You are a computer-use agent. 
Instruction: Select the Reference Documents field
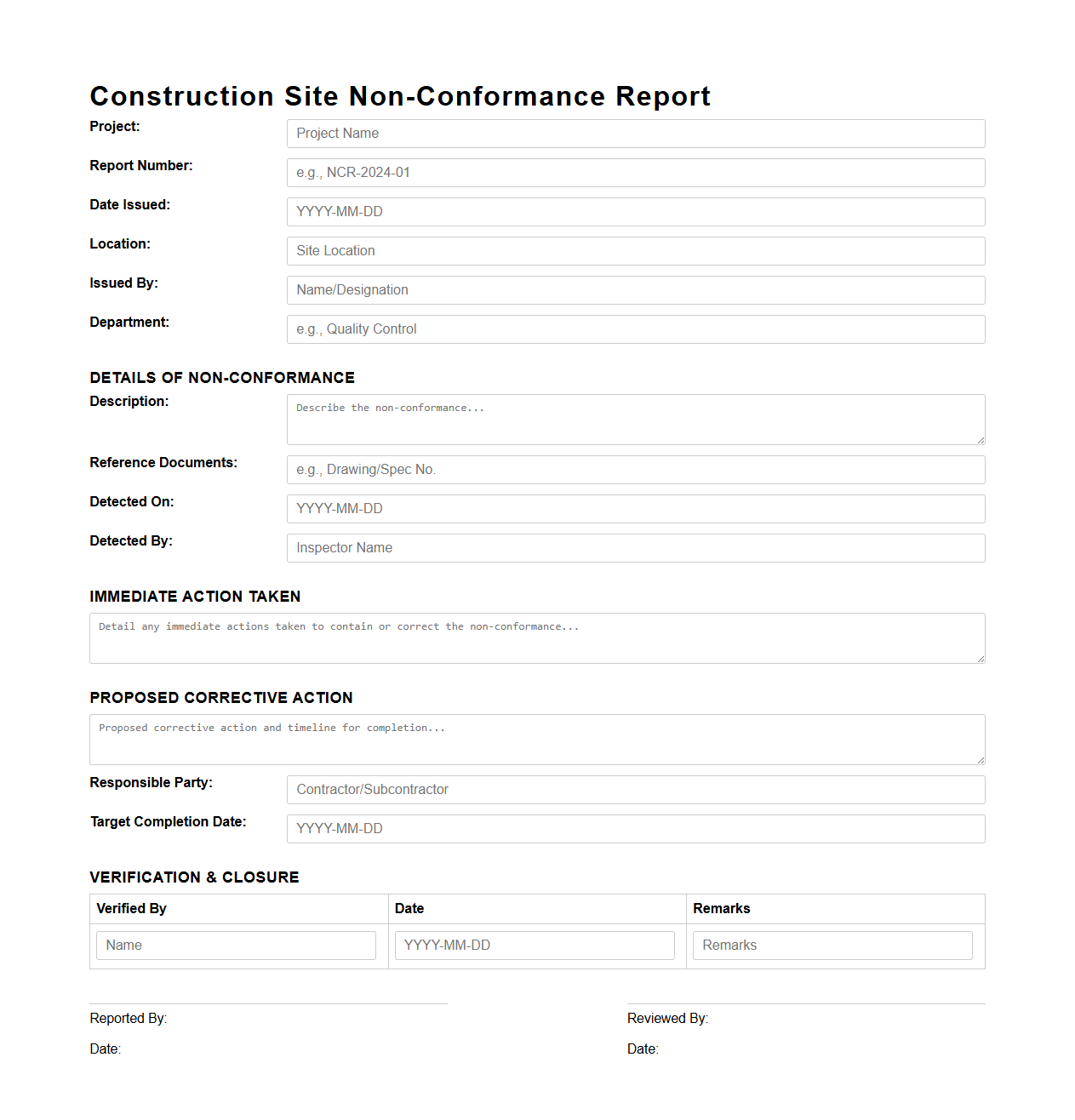(635, 470)
